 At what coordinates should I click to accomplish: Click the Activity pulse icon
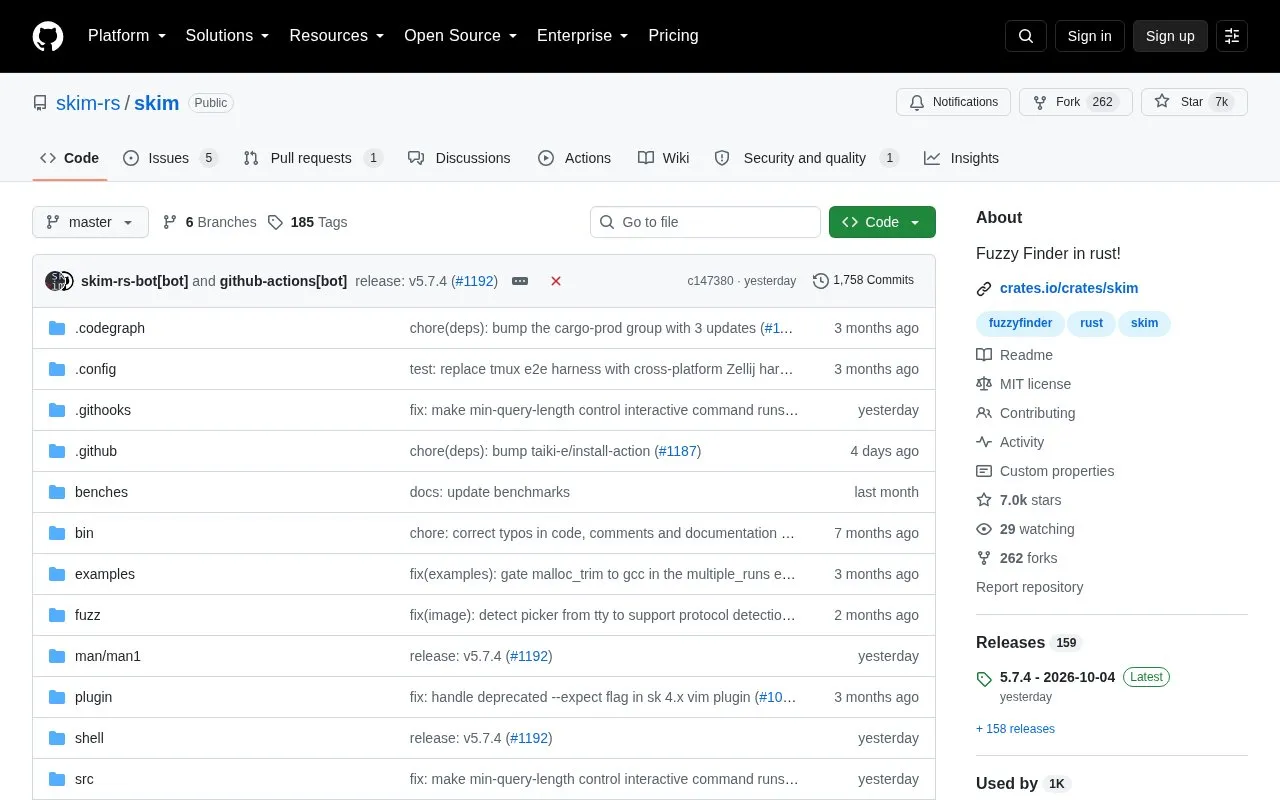984,442
